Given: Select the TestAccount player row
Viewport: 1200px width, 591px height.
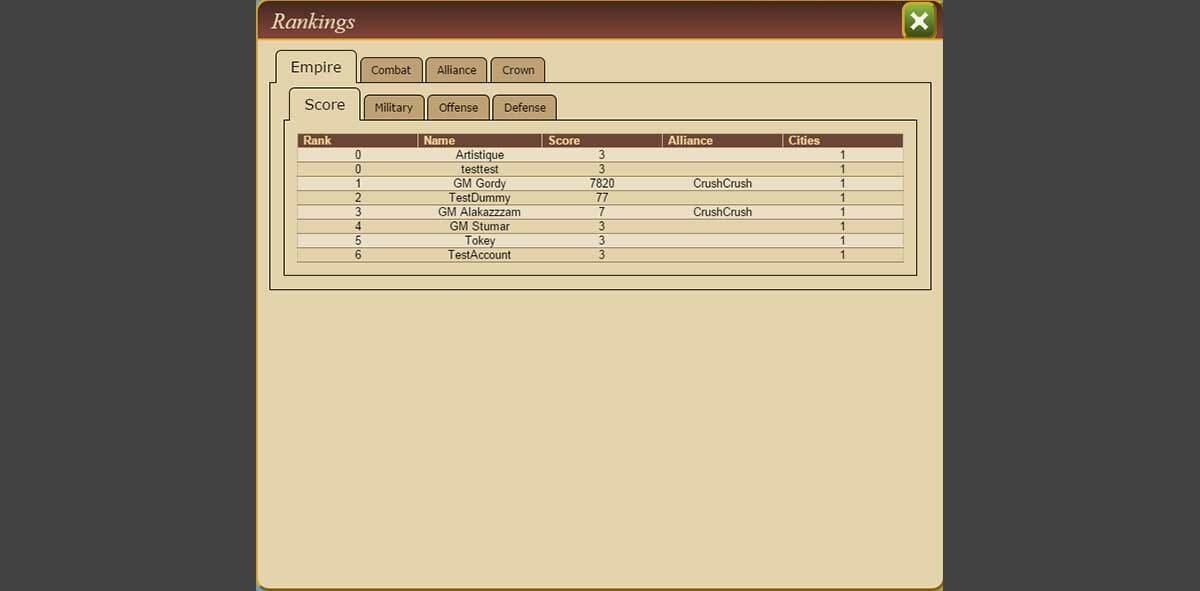Looking at the screenshot, I should tap(479, 255).
